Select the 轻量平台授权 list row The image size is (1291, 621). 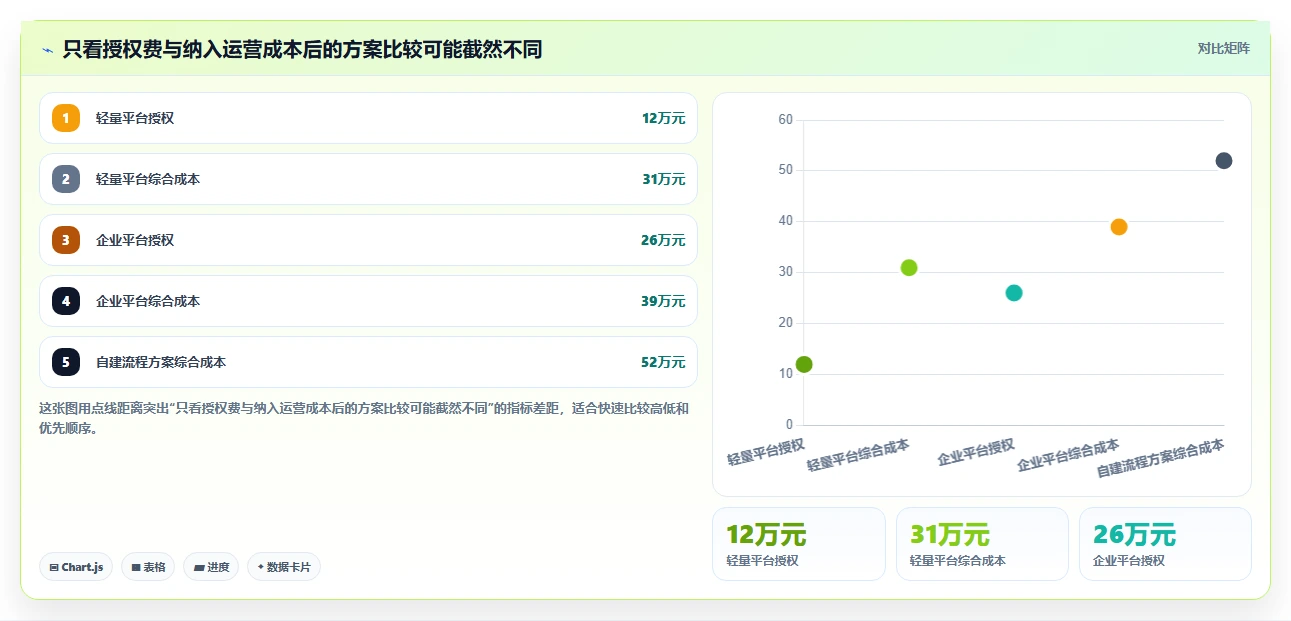click(x=368, y=118)
